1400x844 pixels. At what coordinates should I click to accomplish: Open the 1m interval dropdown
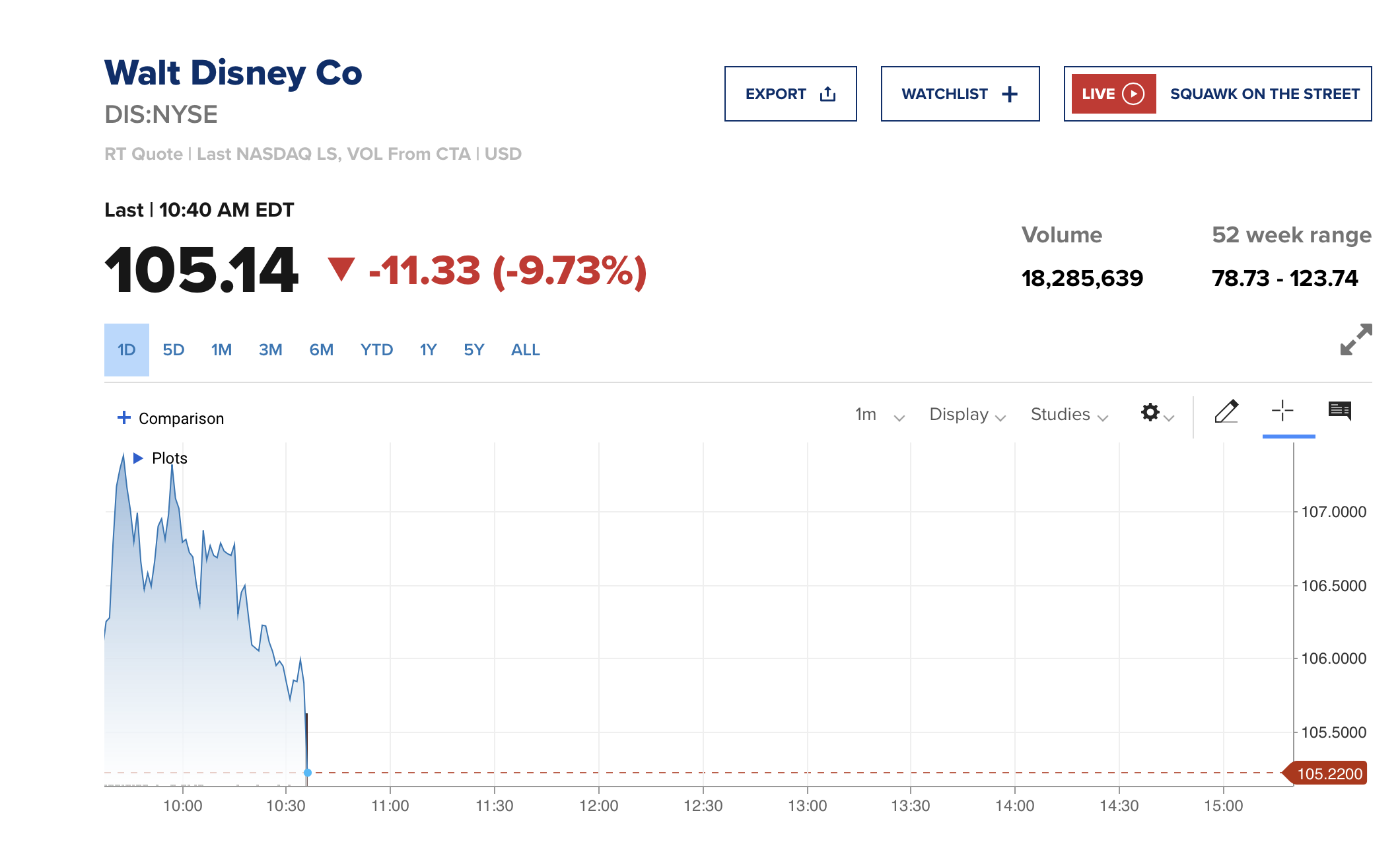click(879, 415)
